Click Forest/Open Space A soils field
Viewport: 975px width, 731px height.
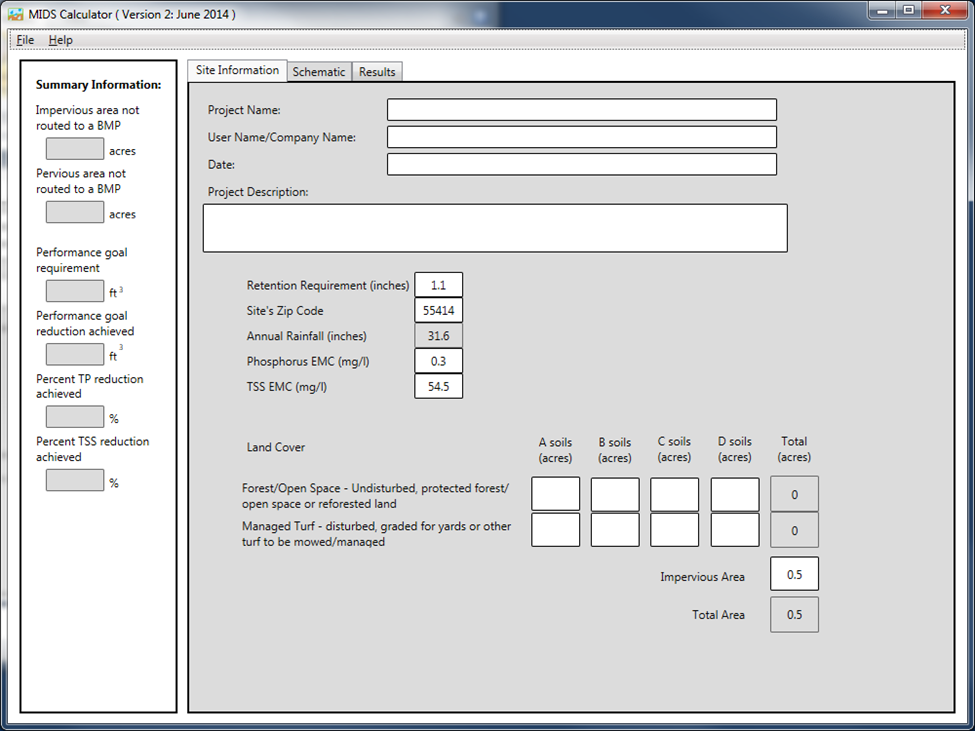[x=555, y=494]
